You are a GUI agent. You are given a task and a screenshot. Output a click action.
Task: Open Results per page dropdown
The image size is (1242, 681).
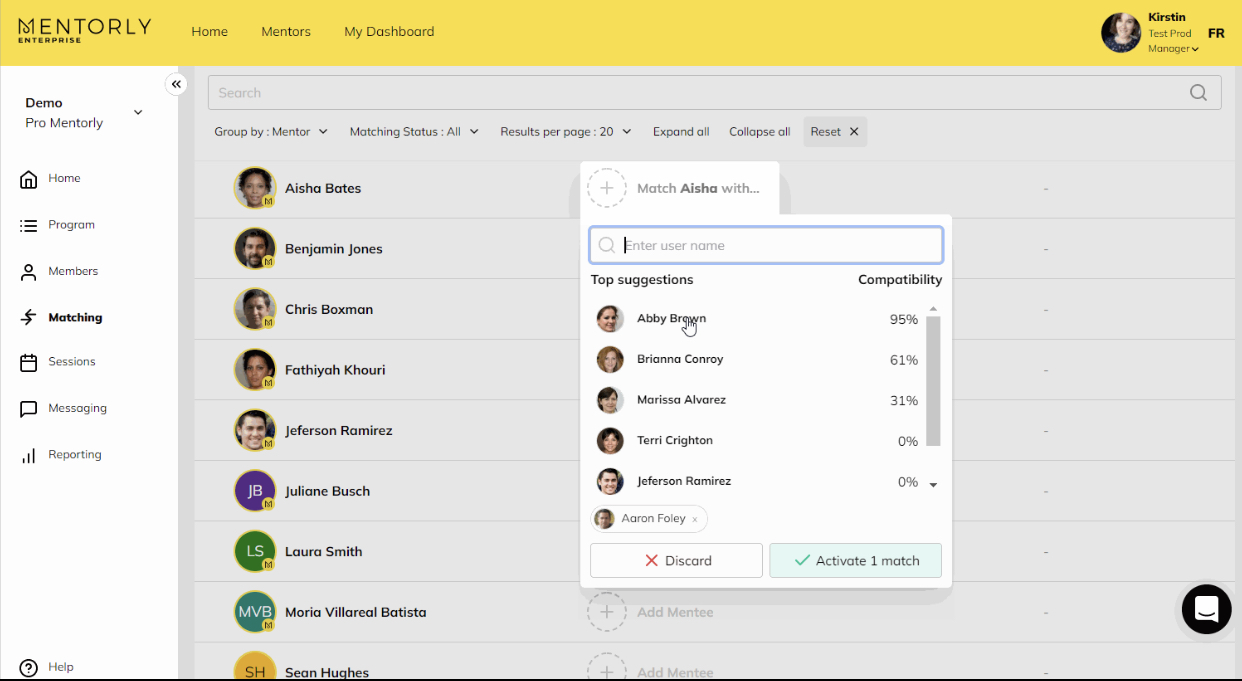coord(565,132)
